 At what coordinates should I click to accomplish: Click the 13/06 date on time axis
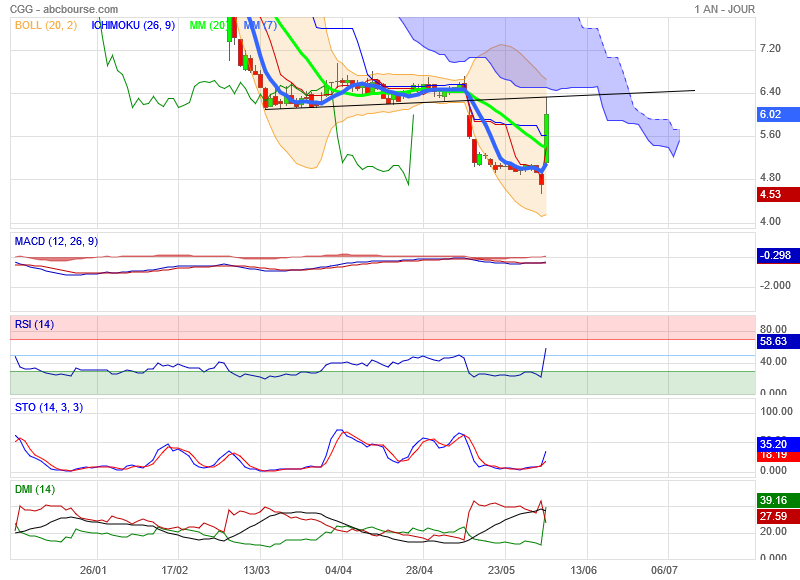tap(583, 570)
